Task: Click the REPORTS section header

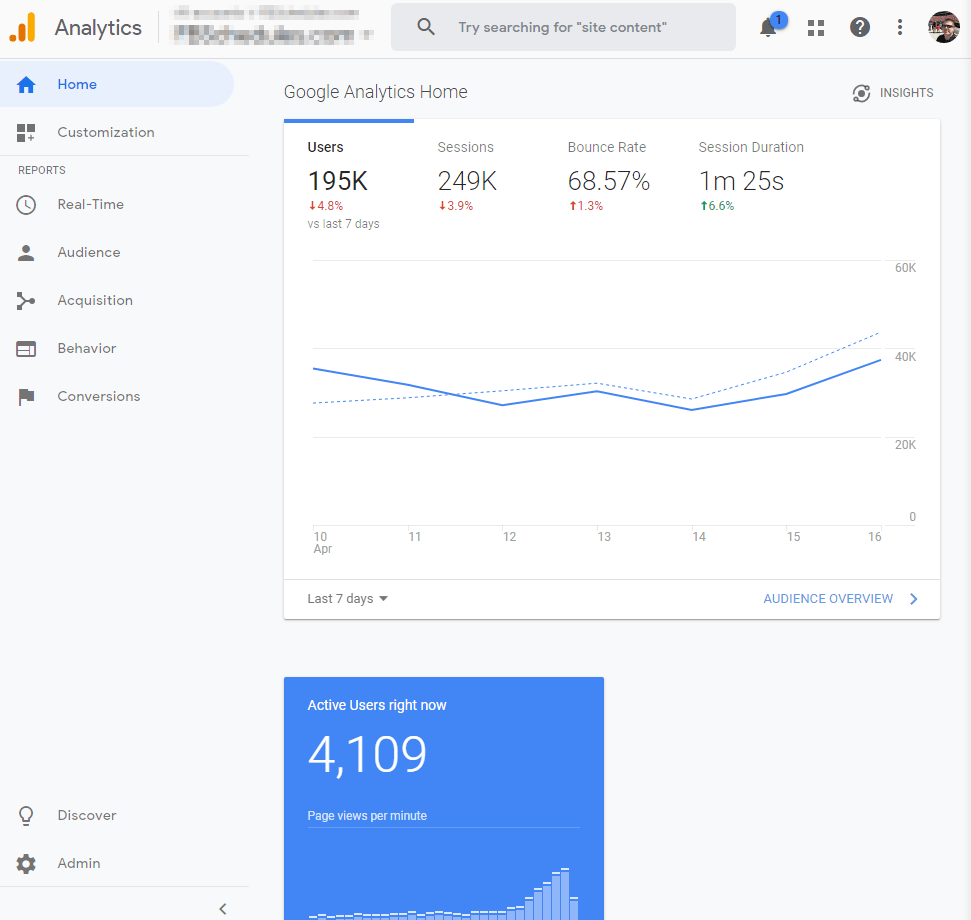Action: (41, 170)
